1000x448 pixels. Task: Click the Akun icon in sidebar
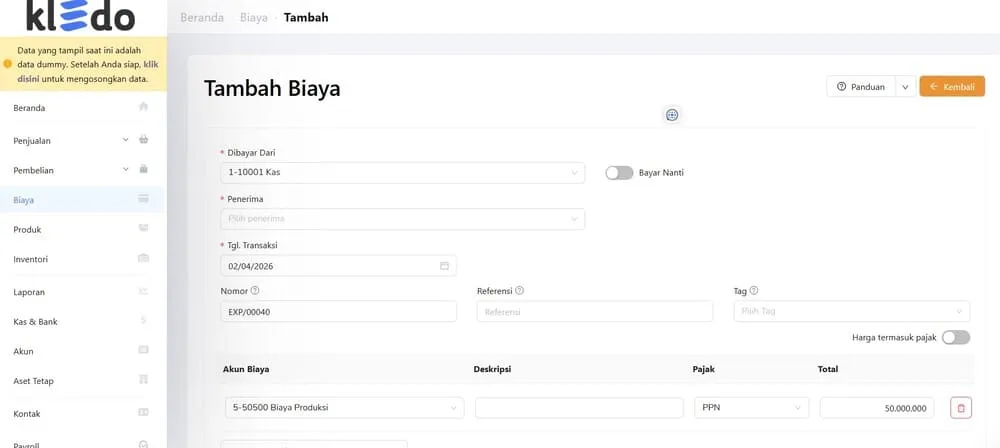[x=143, y=350]
